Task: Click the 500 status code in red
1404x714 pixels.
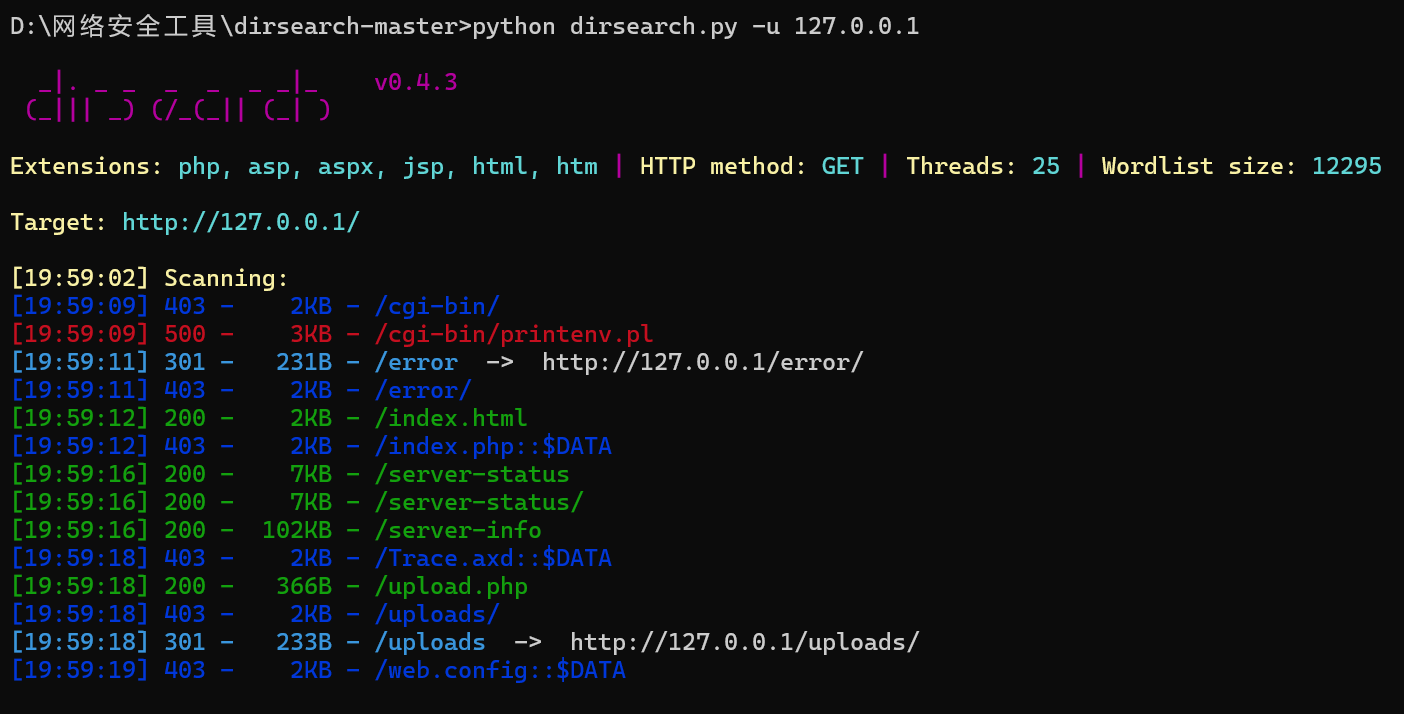Action: [185, 334]
